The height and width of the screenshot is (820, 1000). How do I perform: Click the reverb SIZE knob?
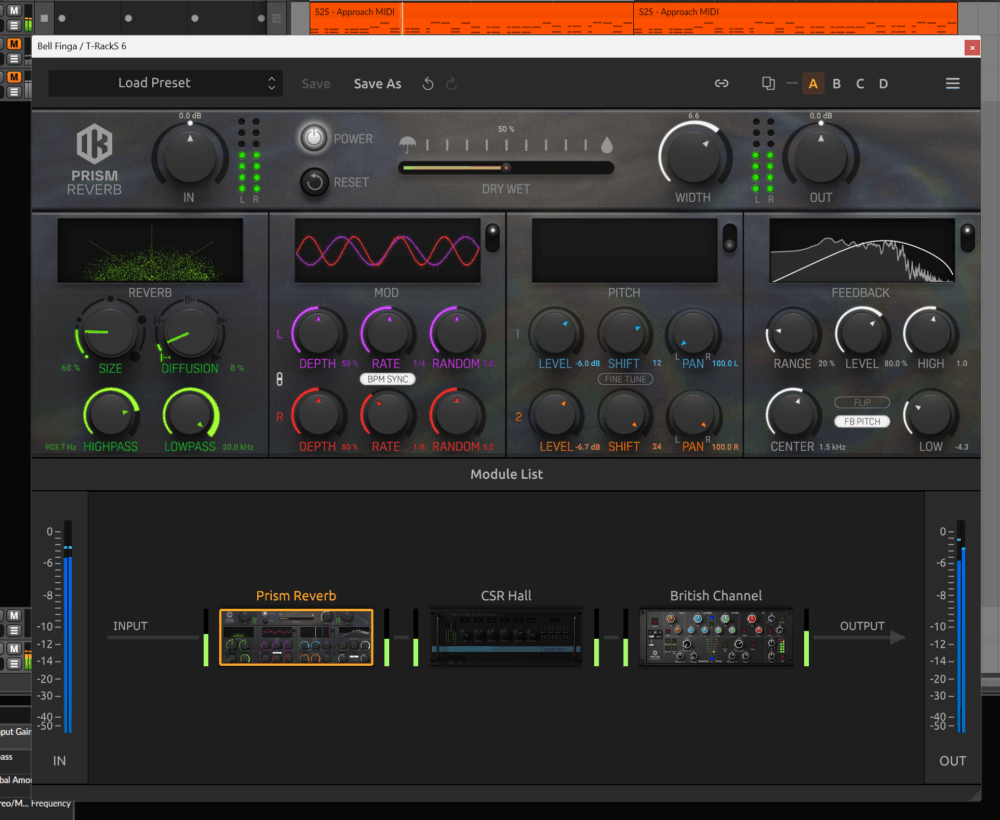pyautogui.click(x=110, y=330)
